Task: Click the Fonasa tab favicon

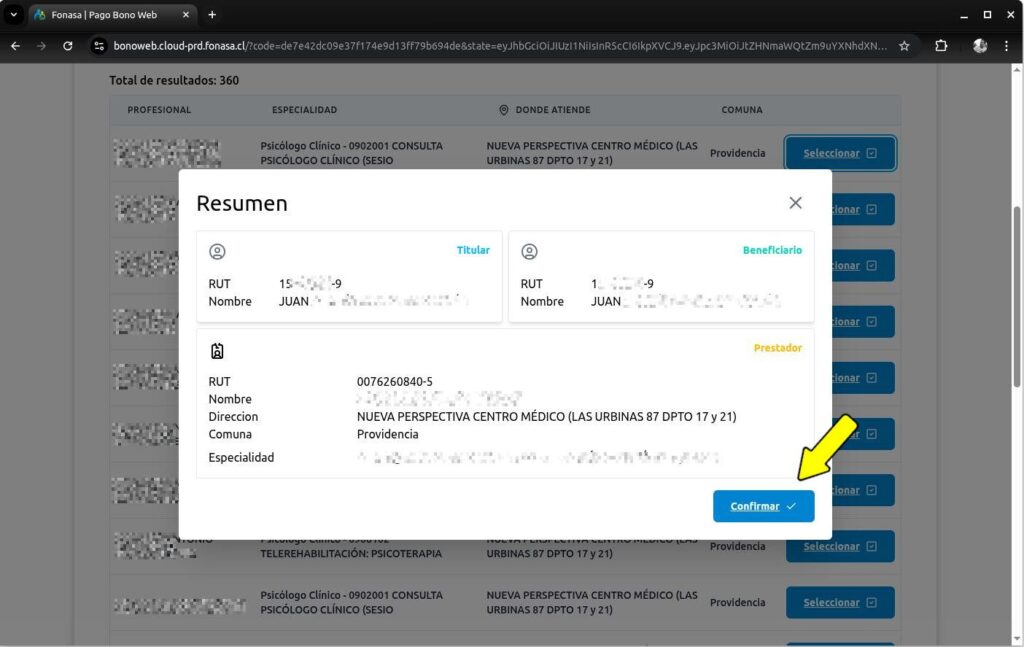Action: (40, 14)
